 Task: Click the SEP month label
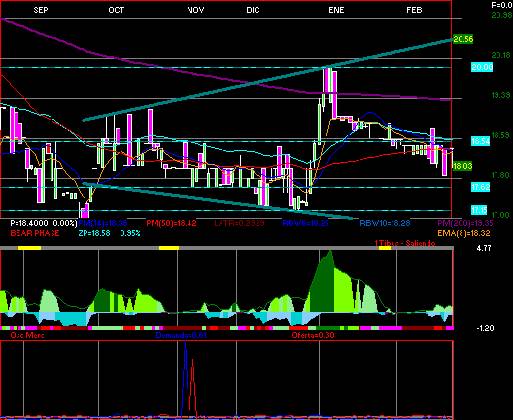(41, 10)
